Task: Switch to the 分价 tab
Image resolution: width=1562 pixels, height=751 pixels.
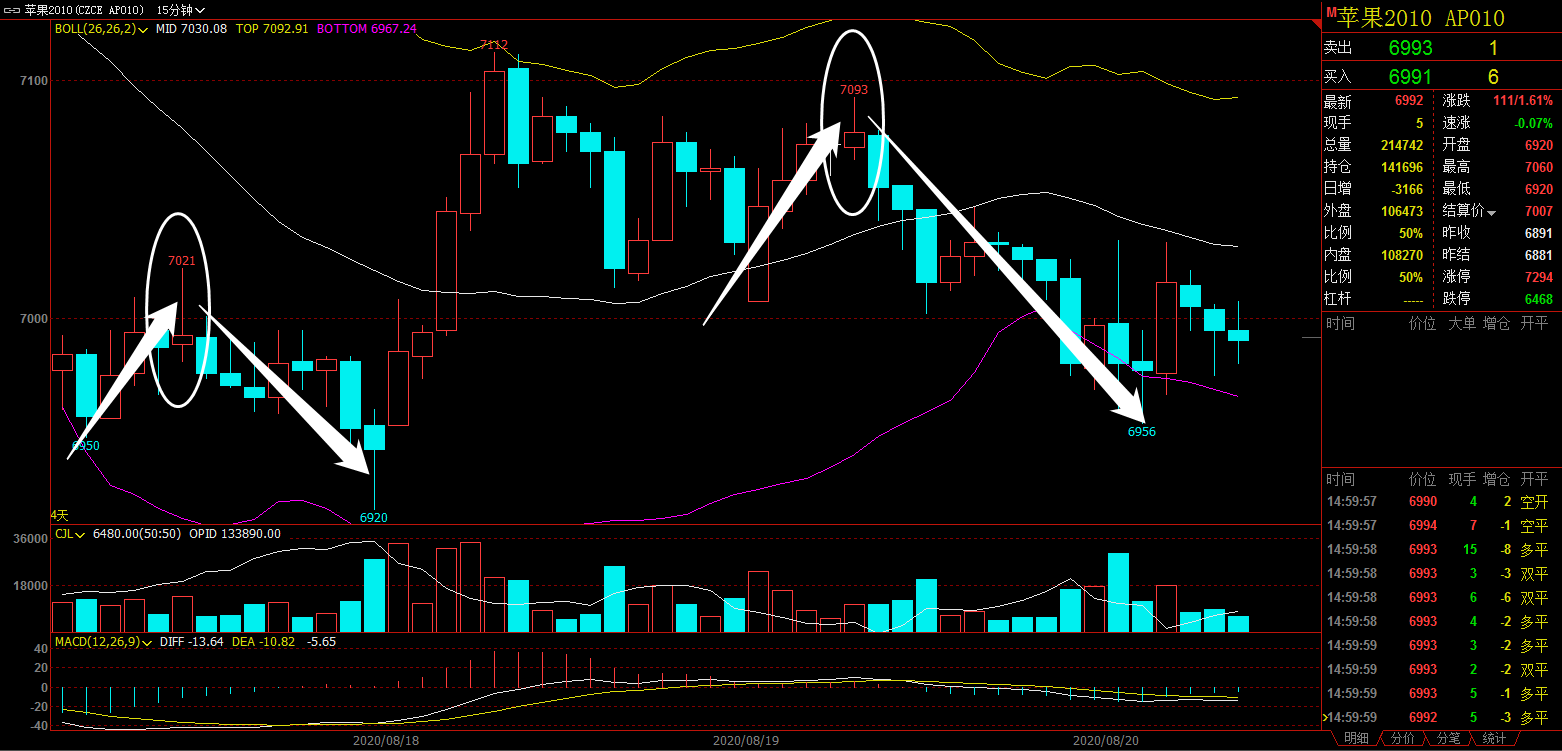Action: tap(1402, 739)
